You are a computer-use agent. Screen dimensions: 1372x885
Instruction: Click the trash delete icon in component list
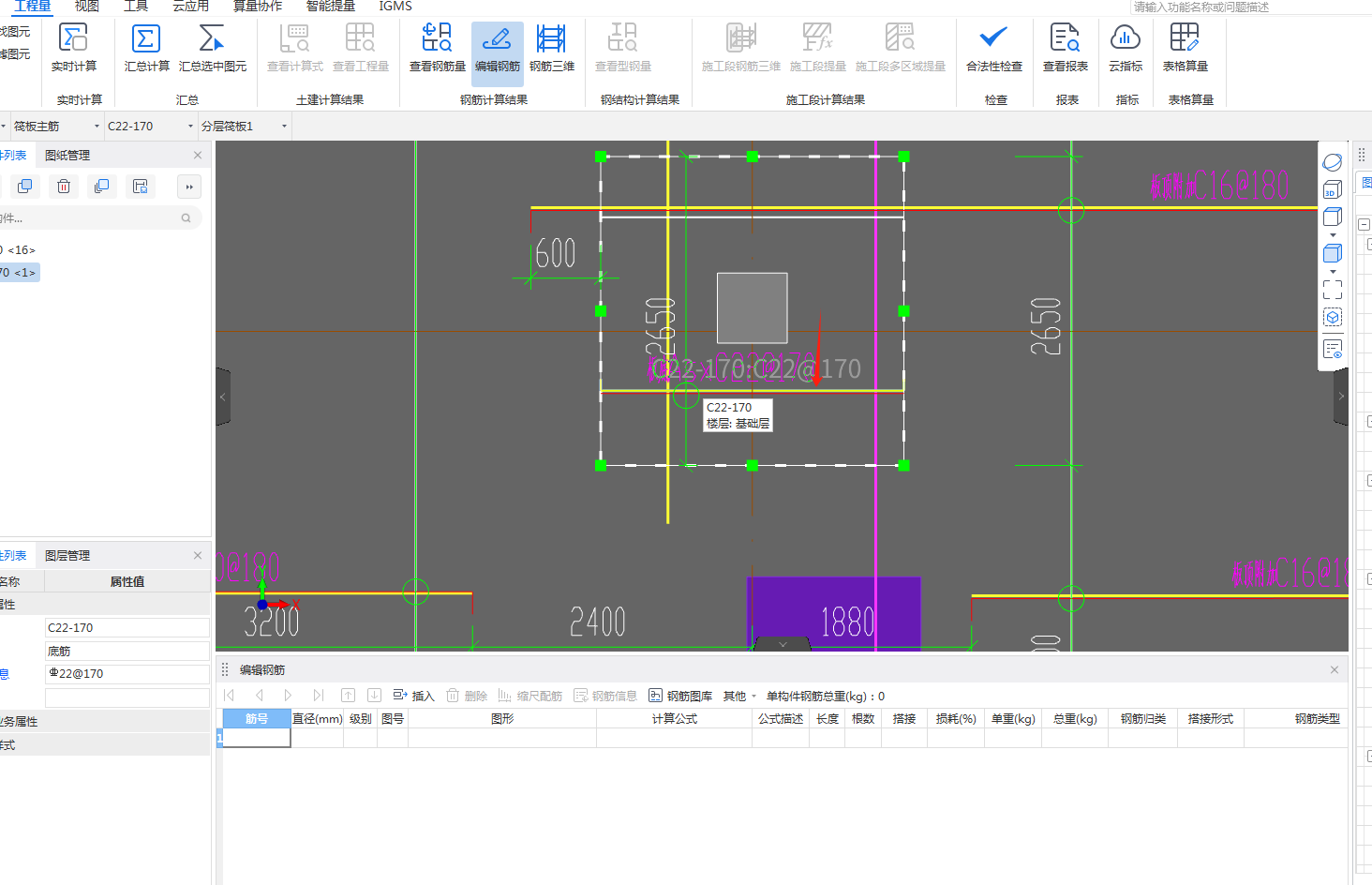click(x=64, y=187)
